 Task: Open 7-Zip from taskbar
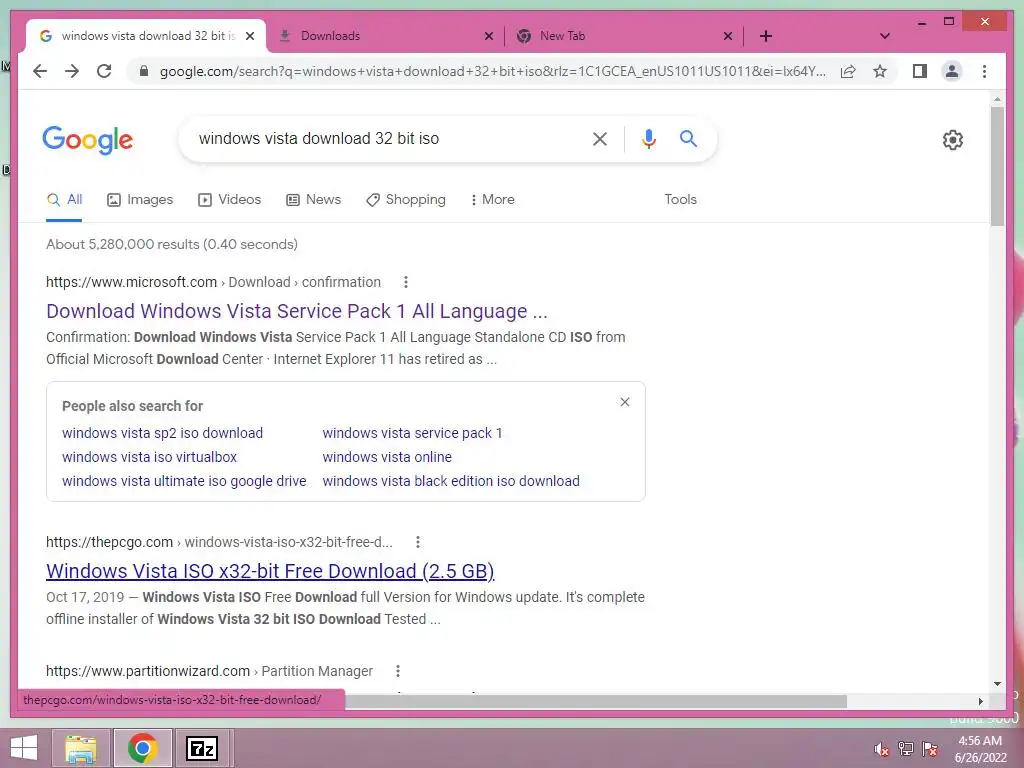[202, 748]
